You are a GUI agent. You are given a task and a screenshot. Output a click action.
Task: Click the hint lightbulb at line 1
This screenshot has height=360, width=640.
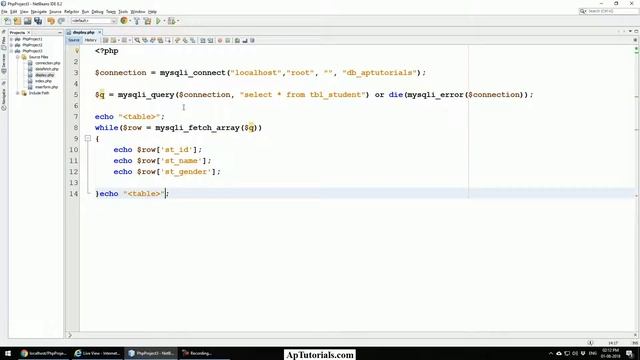tap(76, 51)
